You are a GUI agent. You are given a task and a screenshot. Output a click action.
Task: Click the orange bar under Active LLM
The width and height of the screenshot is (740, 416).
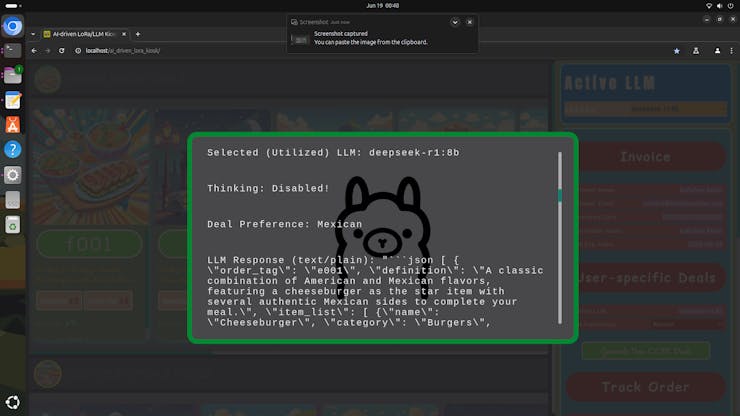point(645,109)
